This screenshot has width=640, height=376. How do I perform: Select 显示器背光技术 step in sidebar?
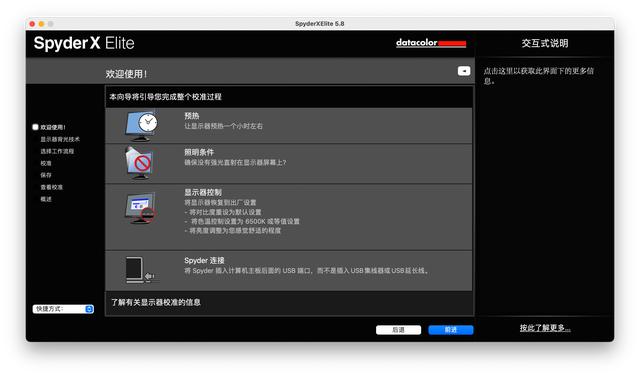tap(60, 139)
